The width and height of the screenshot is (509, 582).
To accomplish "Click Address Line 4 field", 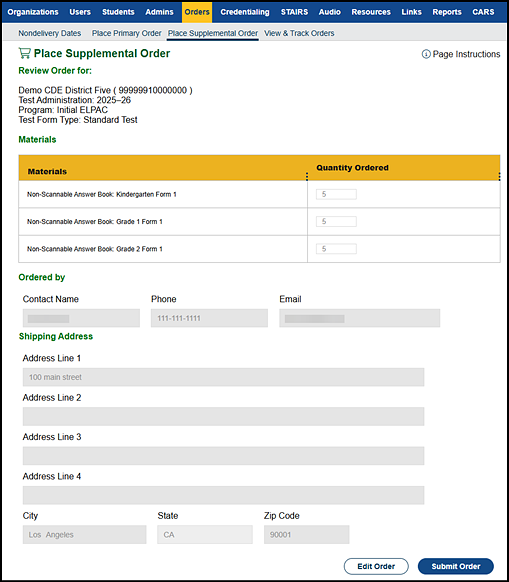I will coord(223,495).
